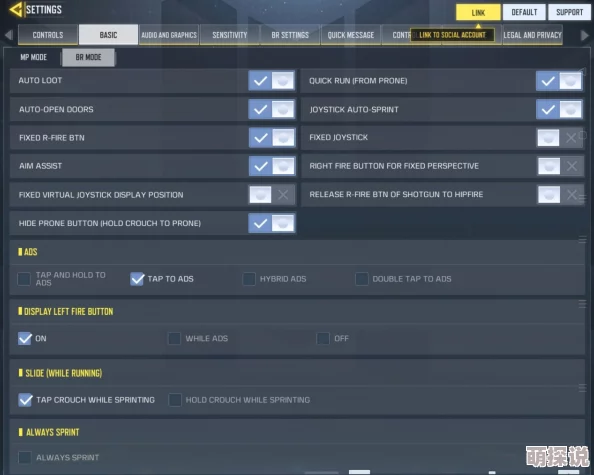Open the Sensitivity tab
Viewport: 594px width, 475px height.
click(230, 35)
